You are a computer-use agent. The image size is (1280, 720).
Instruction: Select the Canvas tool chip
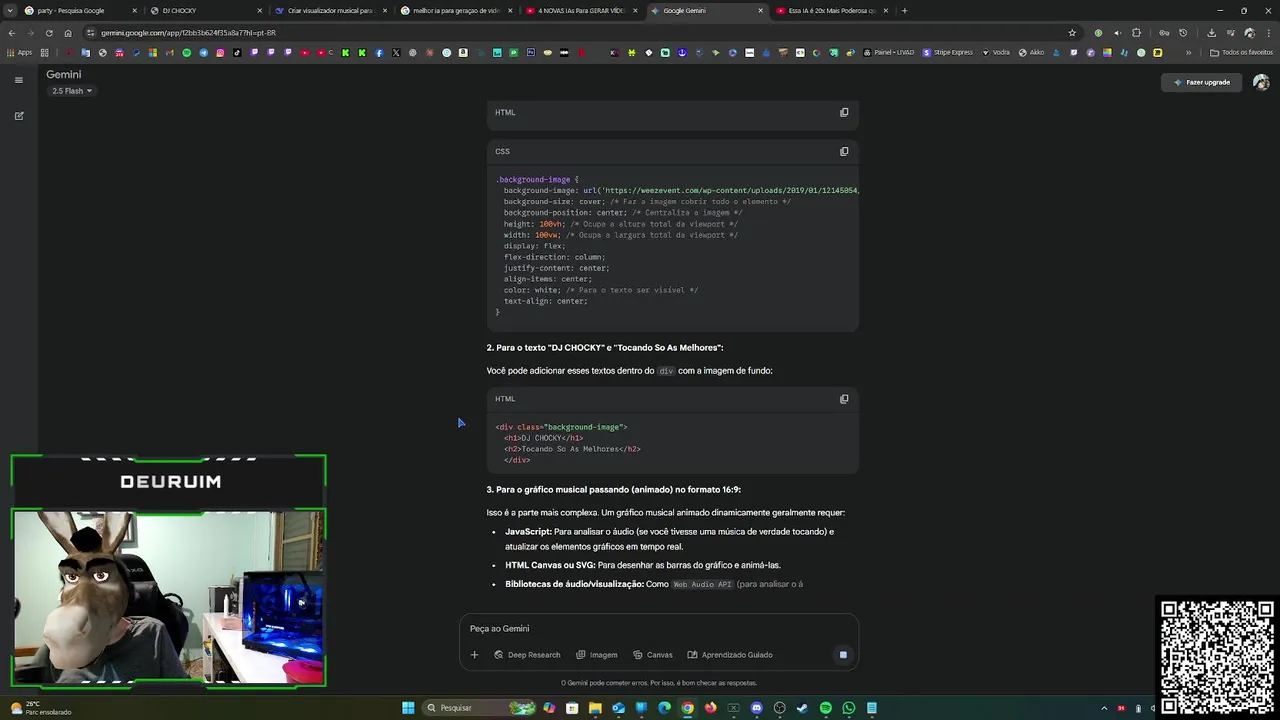click(x=653, y=655)
